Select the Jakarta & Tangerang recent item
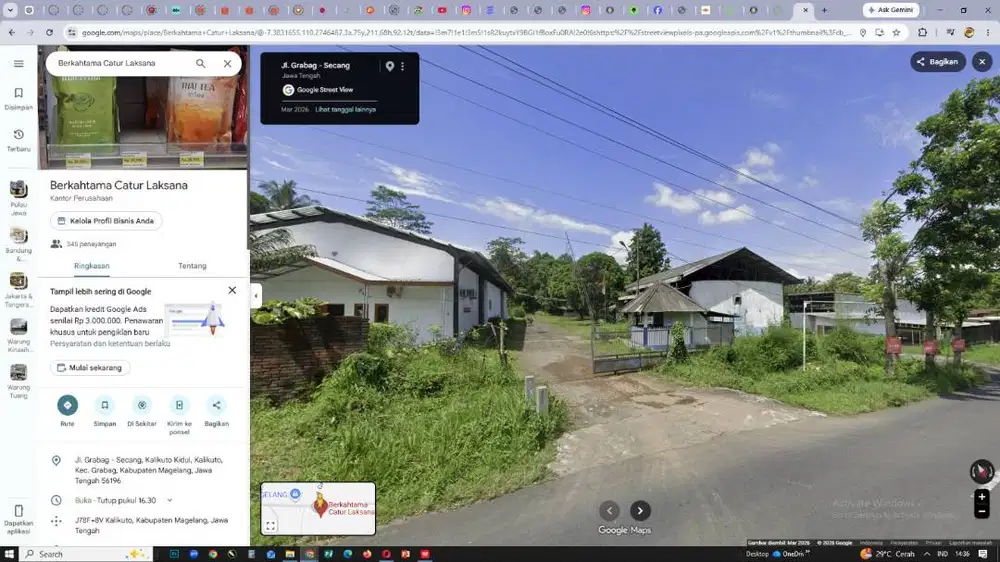This screenshot has height=562, width=1000. click(x=18, y=290)
